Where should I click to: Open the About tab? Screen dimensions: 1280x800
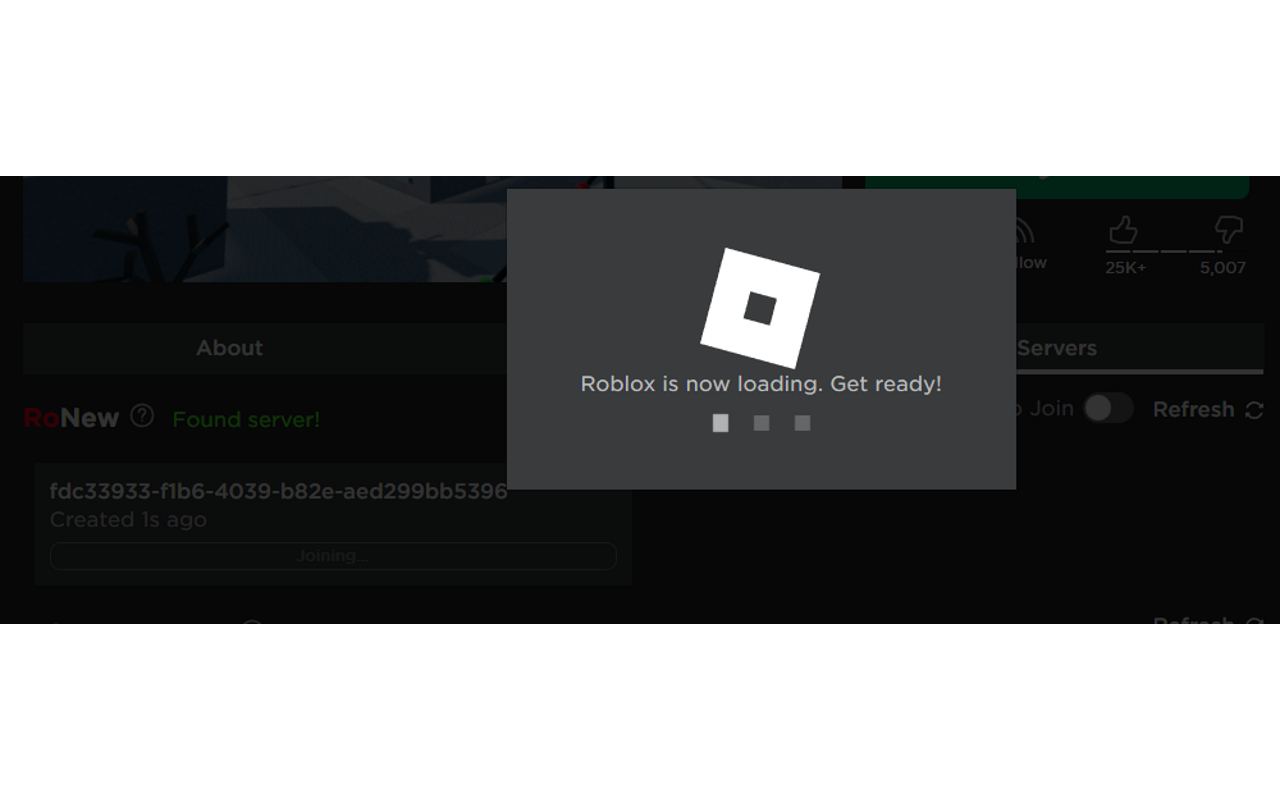tap(229, 348)
